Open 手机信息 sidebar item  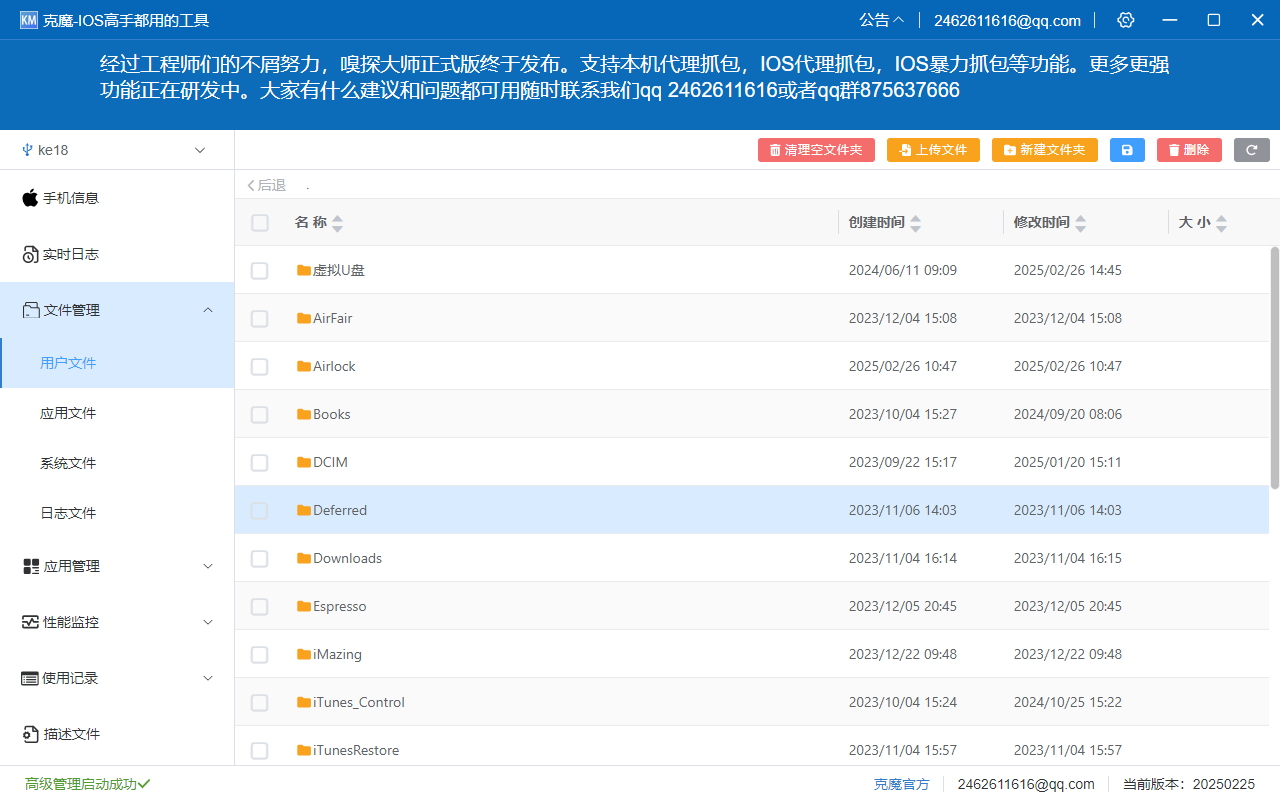click(117, 198)
